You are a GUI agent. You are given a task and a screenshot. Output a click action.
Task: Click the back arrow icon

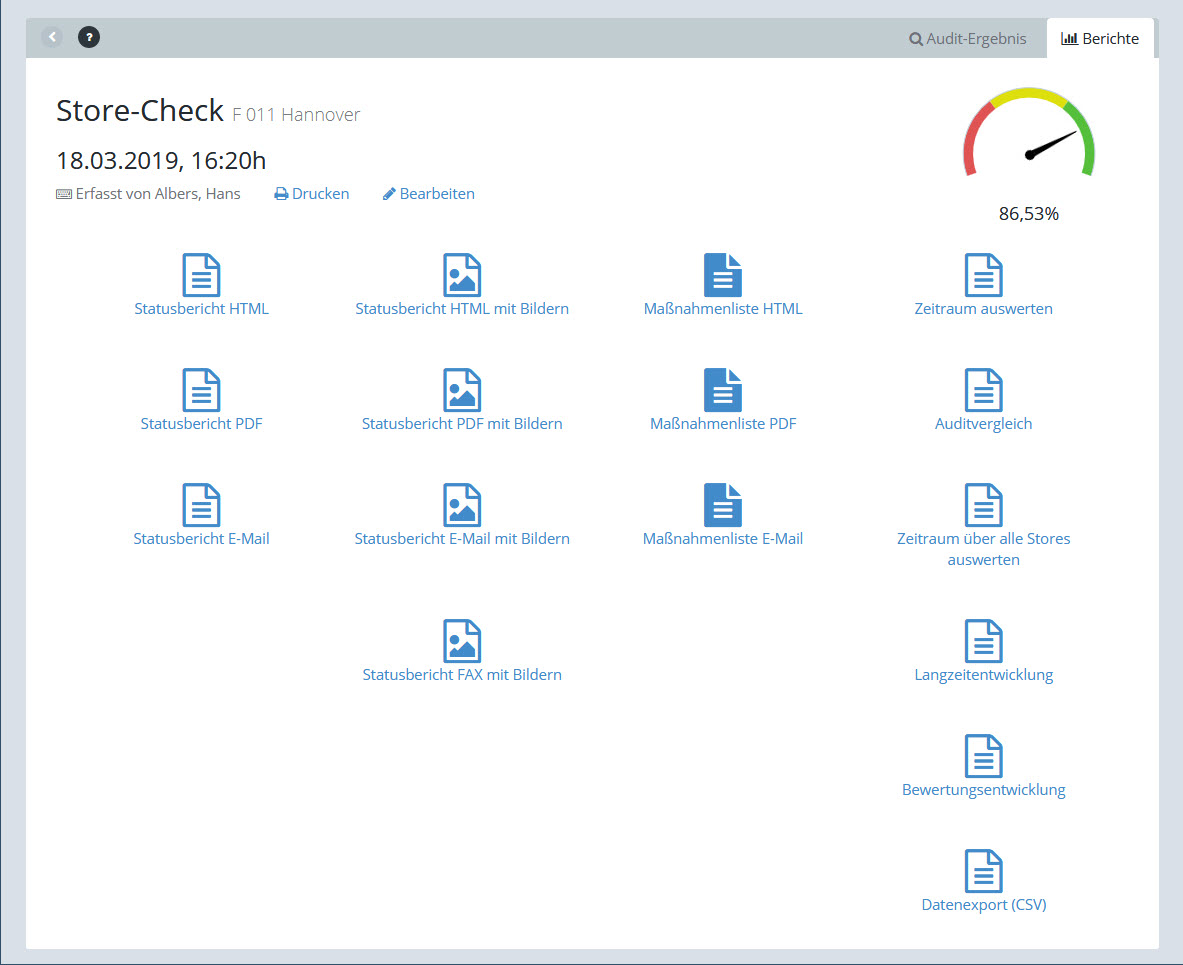[x=52, y=38]
